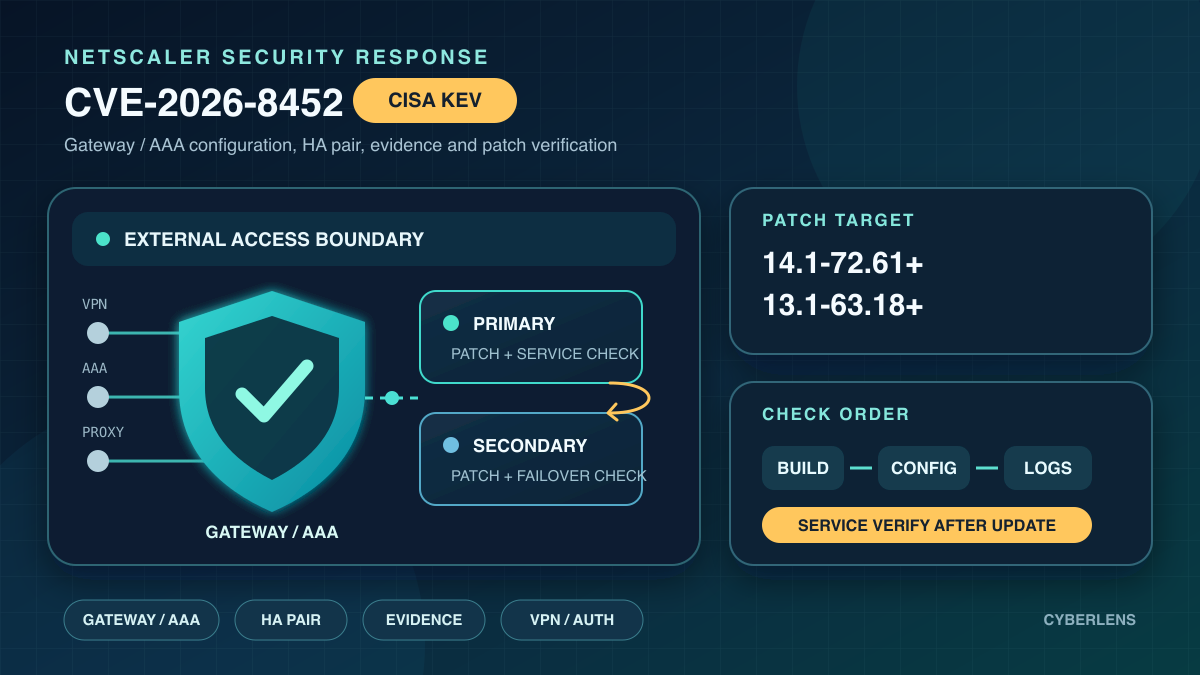The image size is (1200, 675).
Task: Click the PATCH TARGET heading
Action: [x=838, y=220]
